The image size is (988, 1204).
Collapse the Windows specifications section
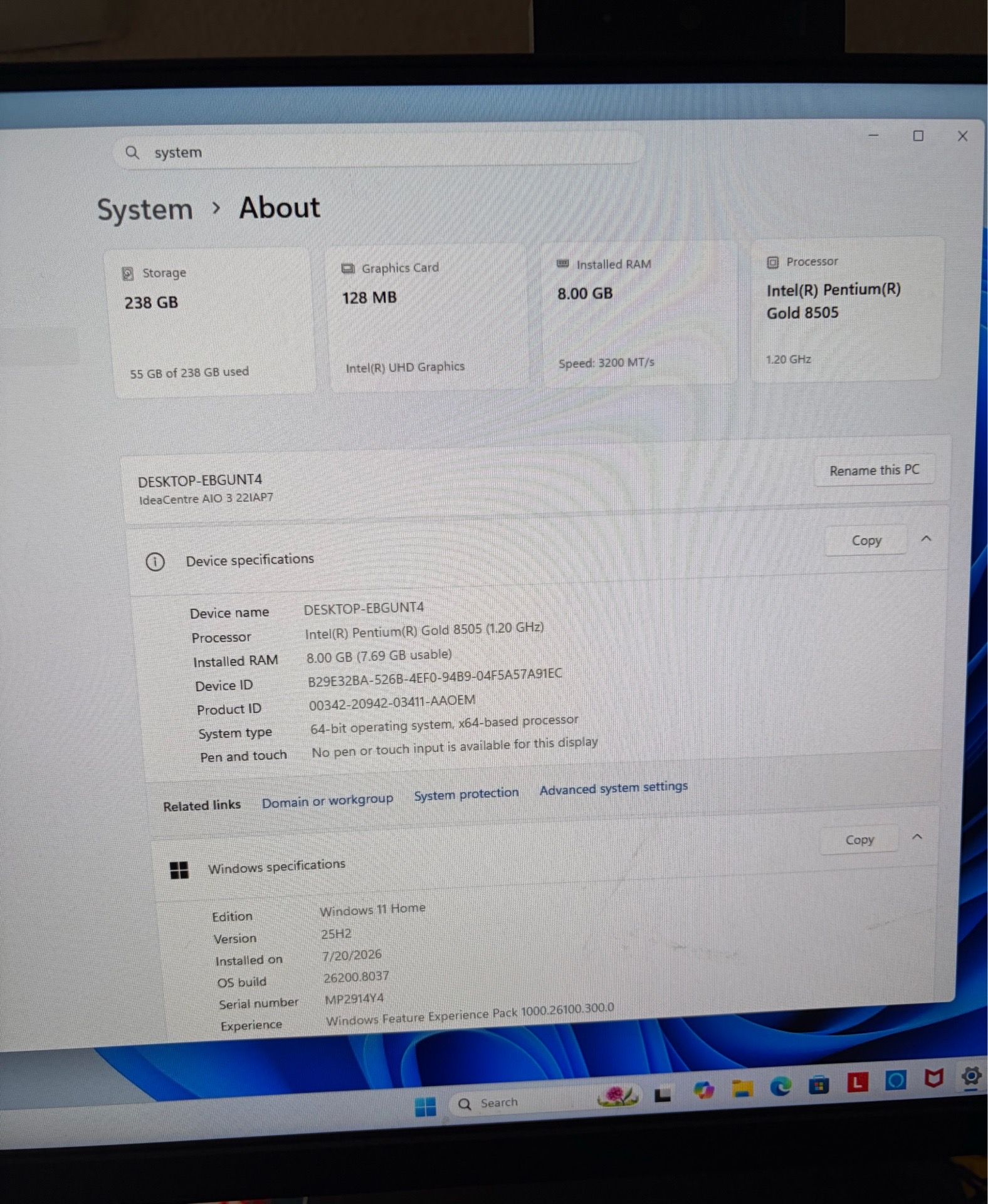[917, 837]
